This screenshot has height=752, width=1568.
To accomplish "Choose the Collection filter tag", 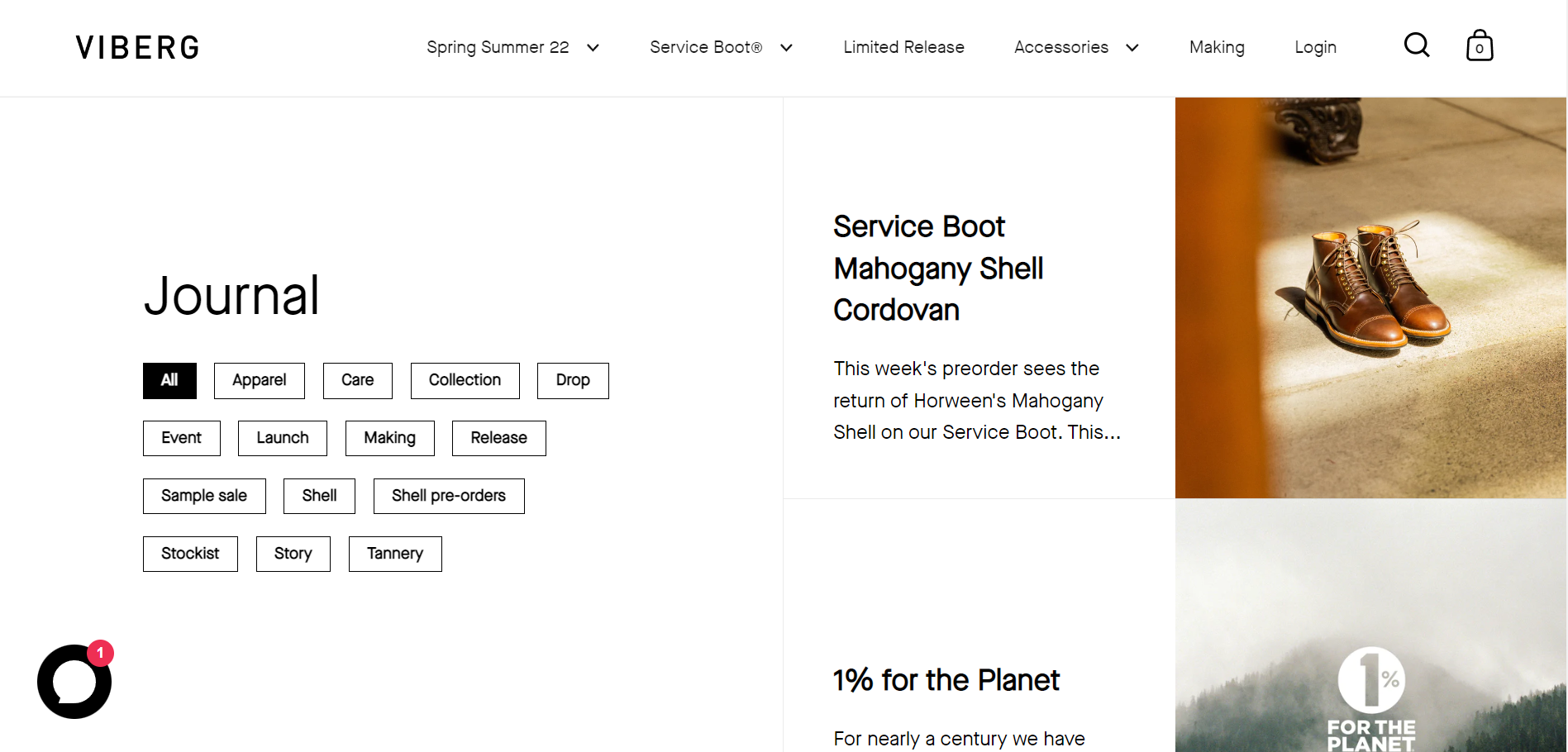I will pos(465,380).
